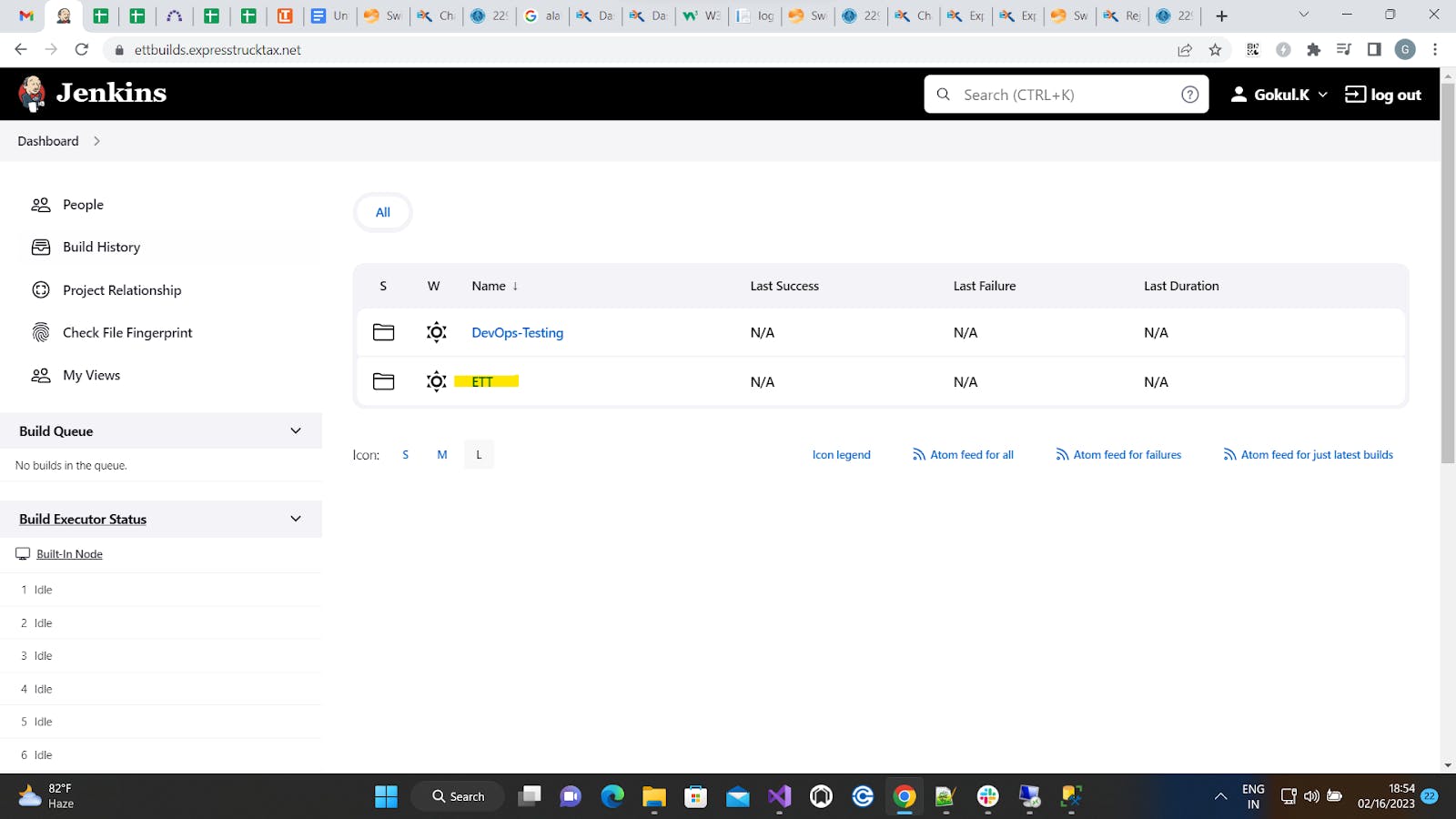1456x819 pixels.
Task: Open Atom feed for all
Action: coord(963,455)
